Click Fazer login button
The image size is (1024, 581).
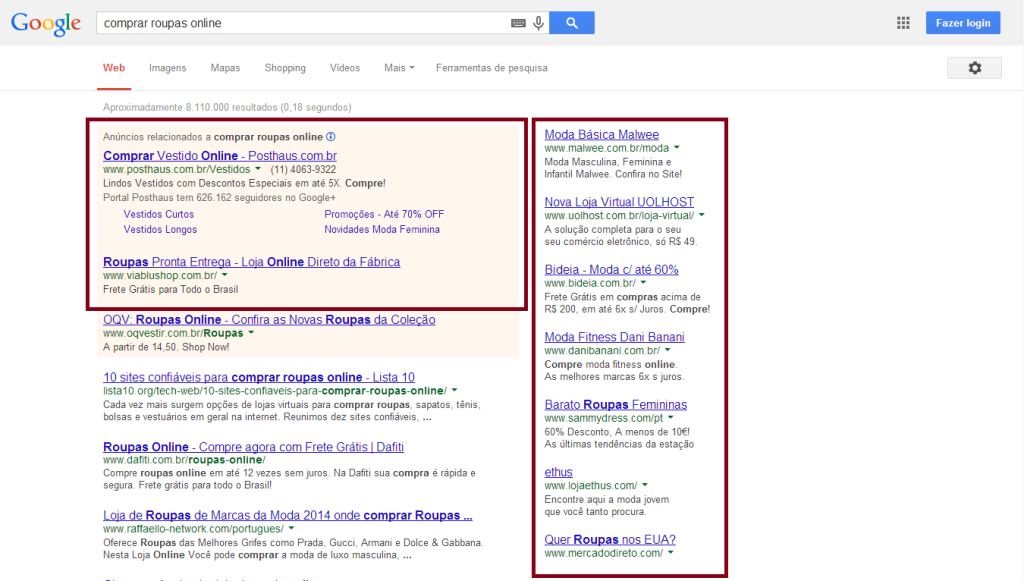pos(963,23)
